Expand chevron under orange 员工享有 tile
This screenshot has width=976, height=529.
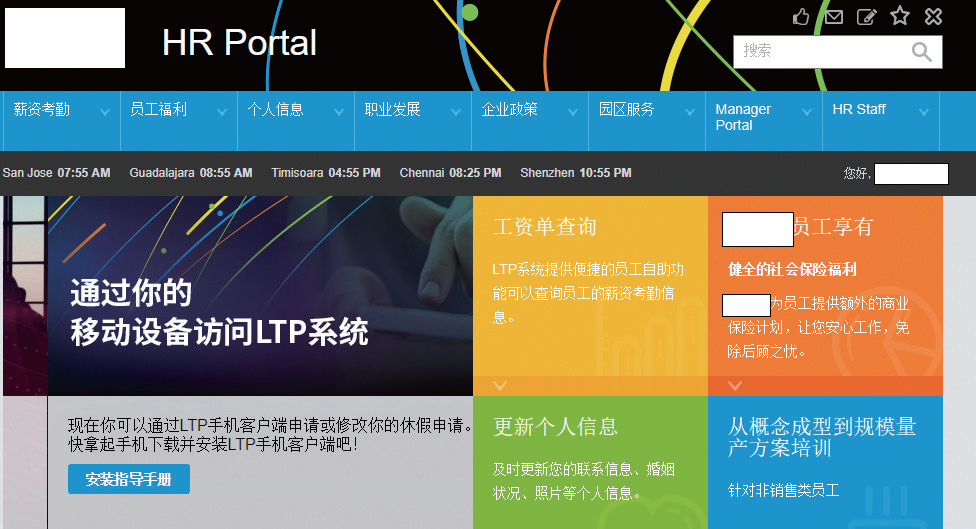tap(735, 385)
